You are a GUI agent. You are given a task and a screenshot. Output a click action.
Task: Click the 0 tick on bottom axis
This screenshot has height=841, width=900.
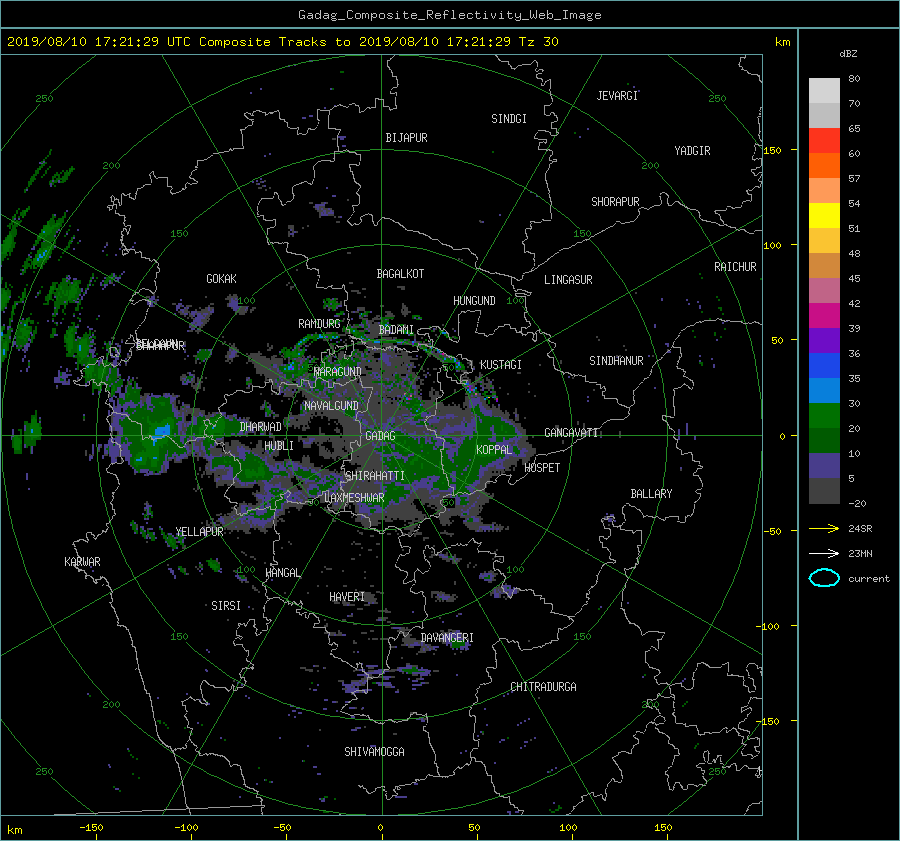click(x=380, y=828)
